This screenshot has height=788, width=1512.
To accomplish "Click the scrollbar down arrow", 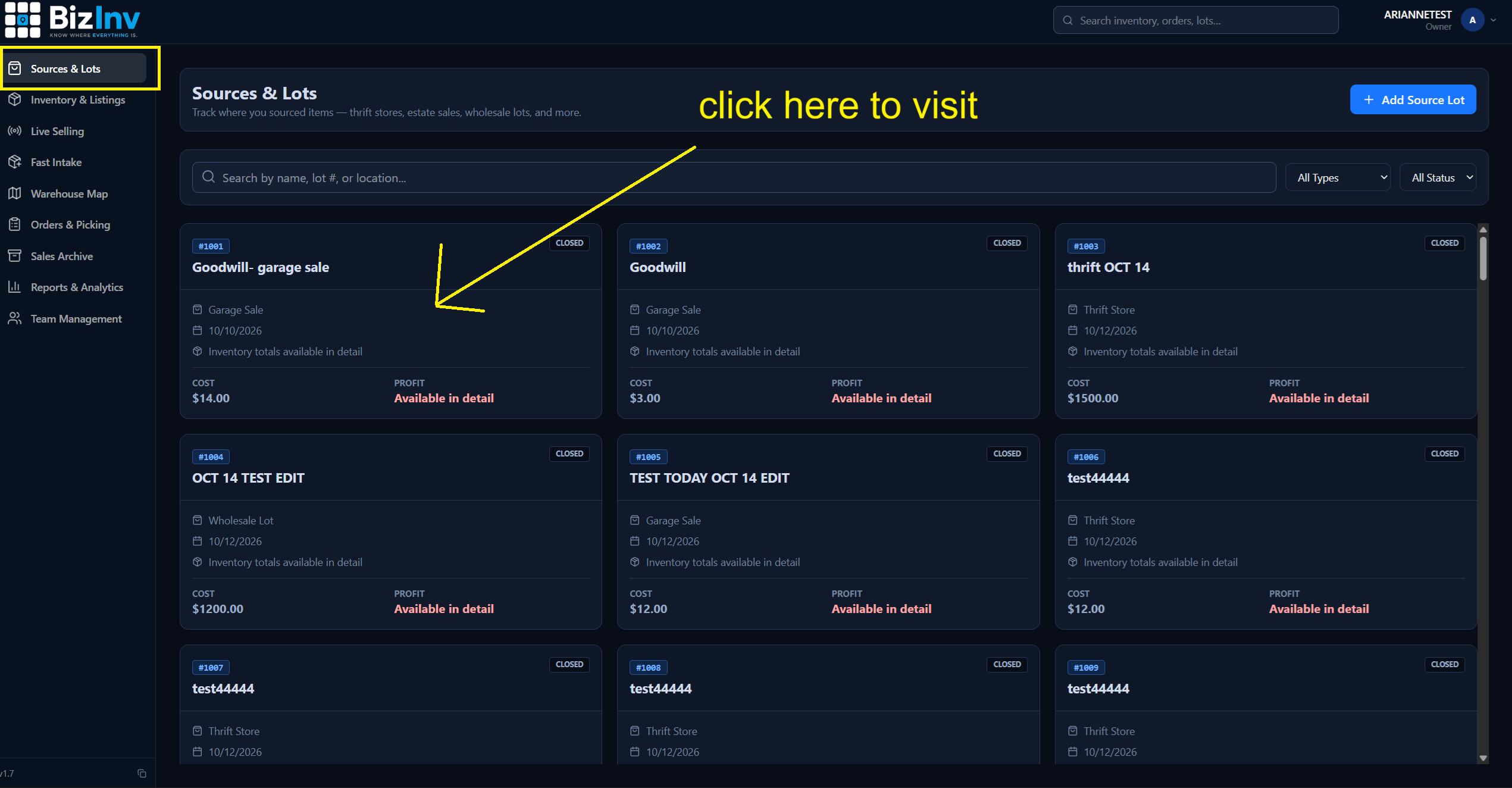I will [1483, 758].
